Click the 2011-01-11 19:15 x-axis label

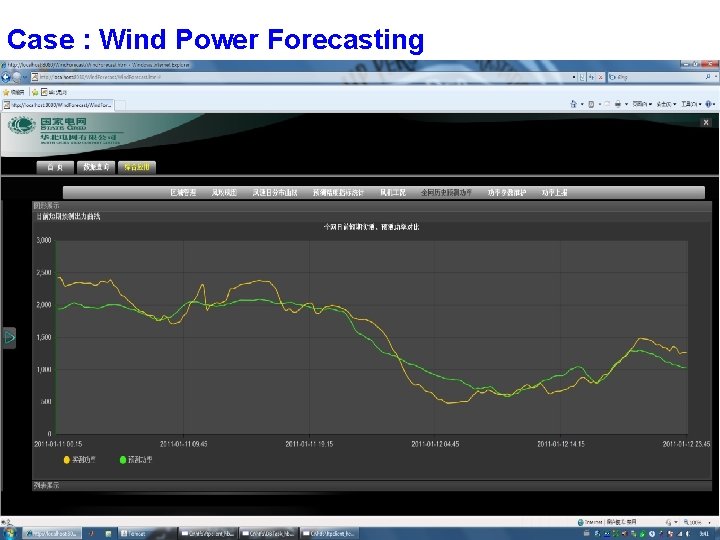[309, 444]
